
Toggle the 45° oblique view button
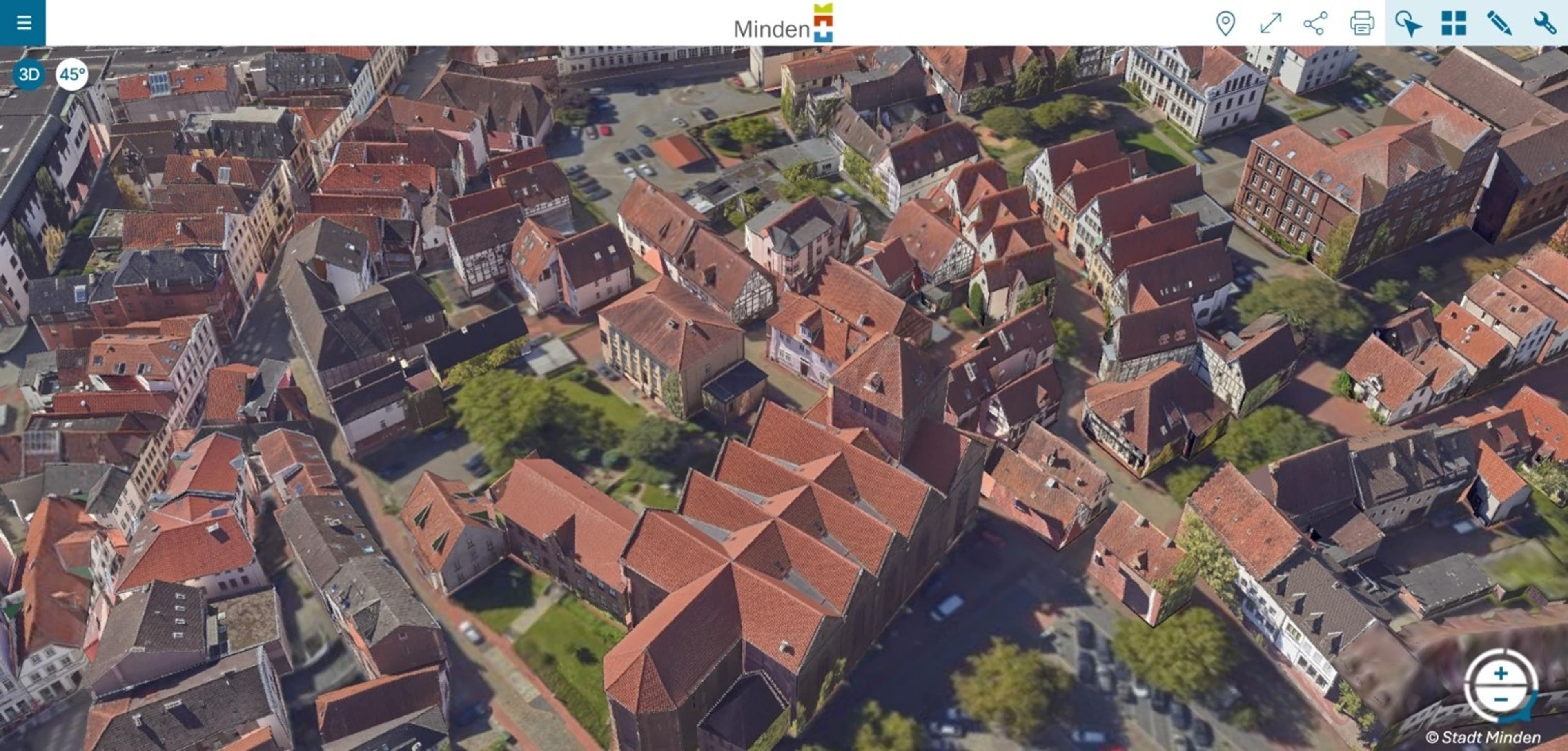72,75
